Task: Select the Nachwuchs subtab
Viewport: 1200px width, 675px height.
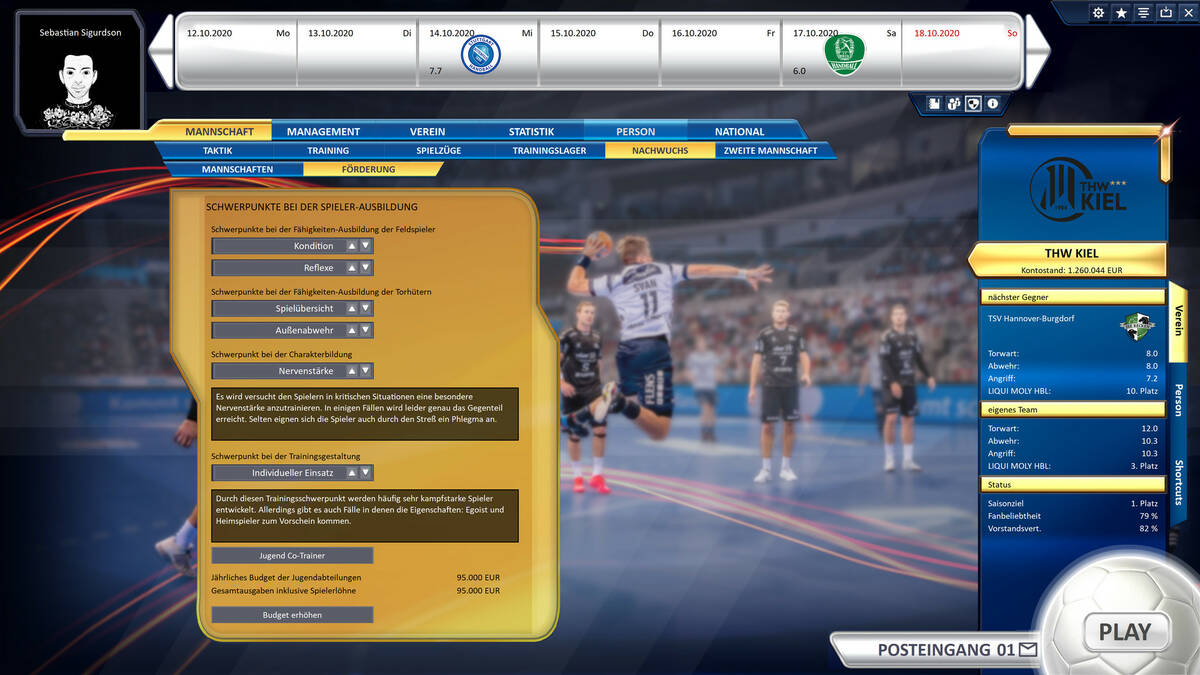Action: click(660, 150)
